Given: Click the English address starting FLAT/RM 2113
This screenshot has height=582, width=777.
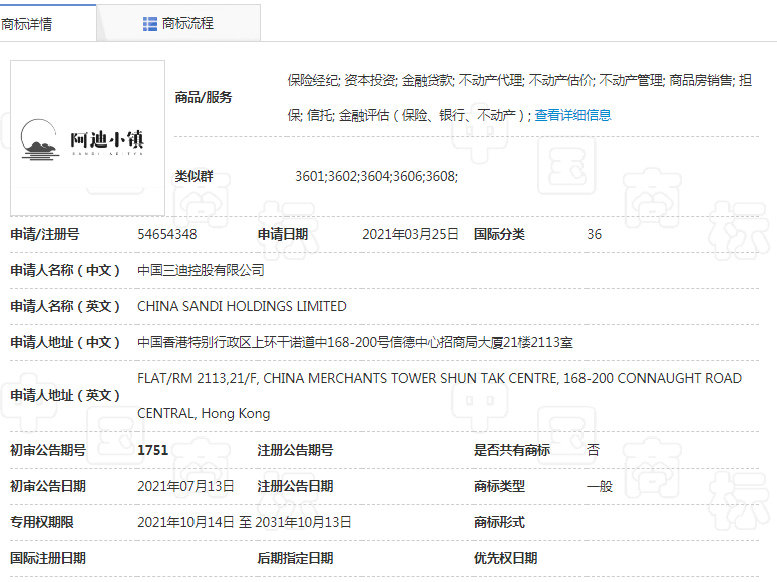Looking at the screenshot, I should tap(439, 379).
